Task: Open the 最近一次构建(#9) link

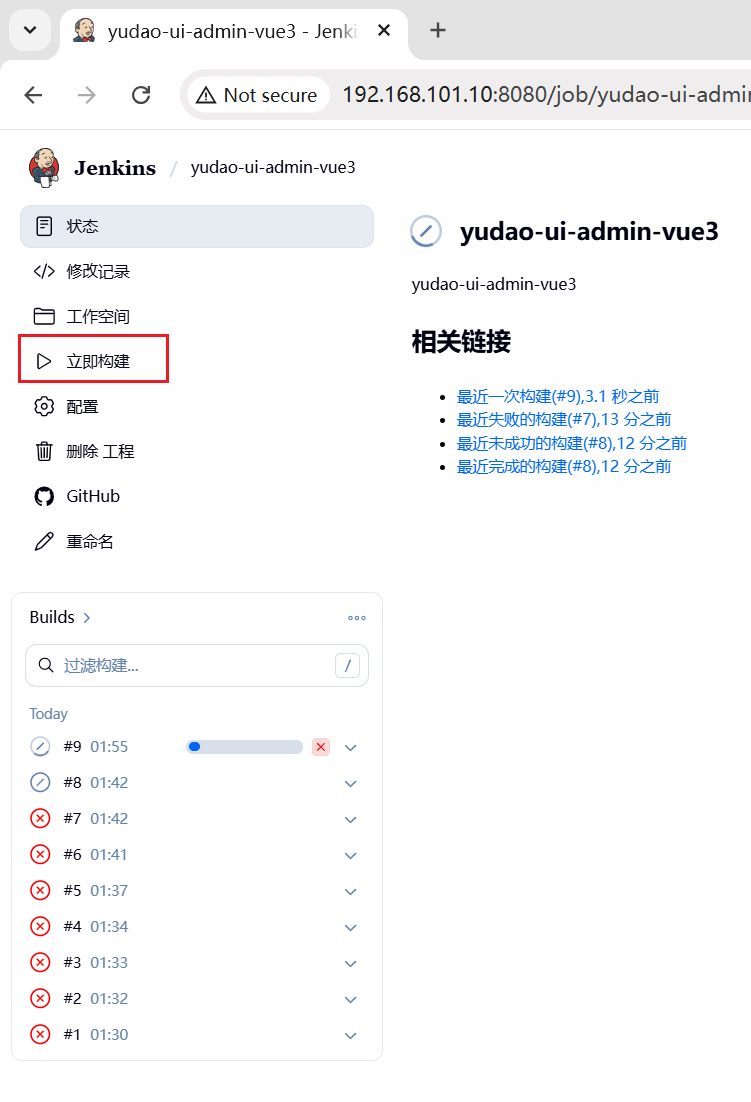Action: click(x=558, y=396)
